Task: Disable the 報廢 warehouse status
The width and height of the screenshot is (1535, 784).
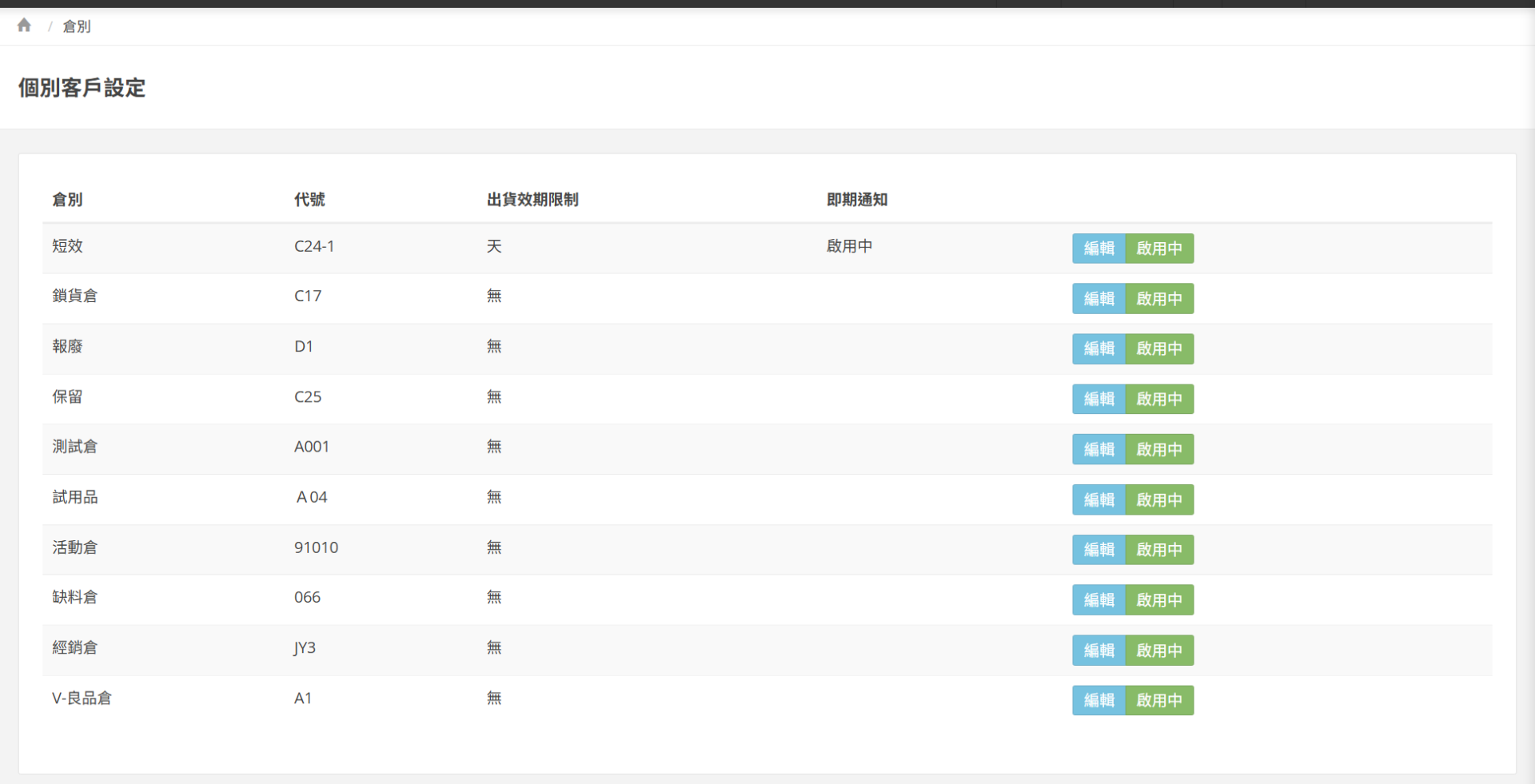Action: tap(1158, 348)
